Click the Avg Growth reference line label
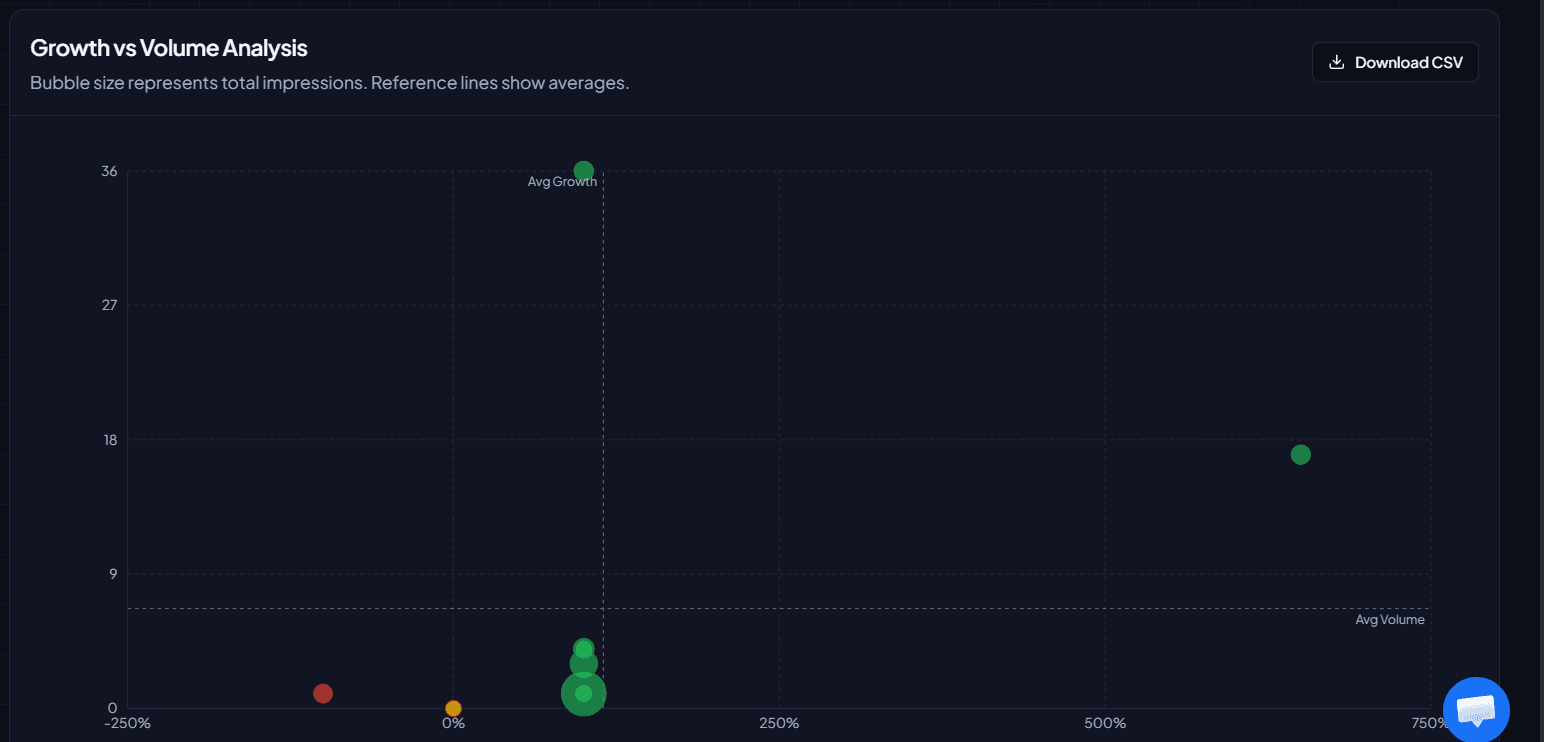Screen dimensions: 1544x742 tap(562, 181)
